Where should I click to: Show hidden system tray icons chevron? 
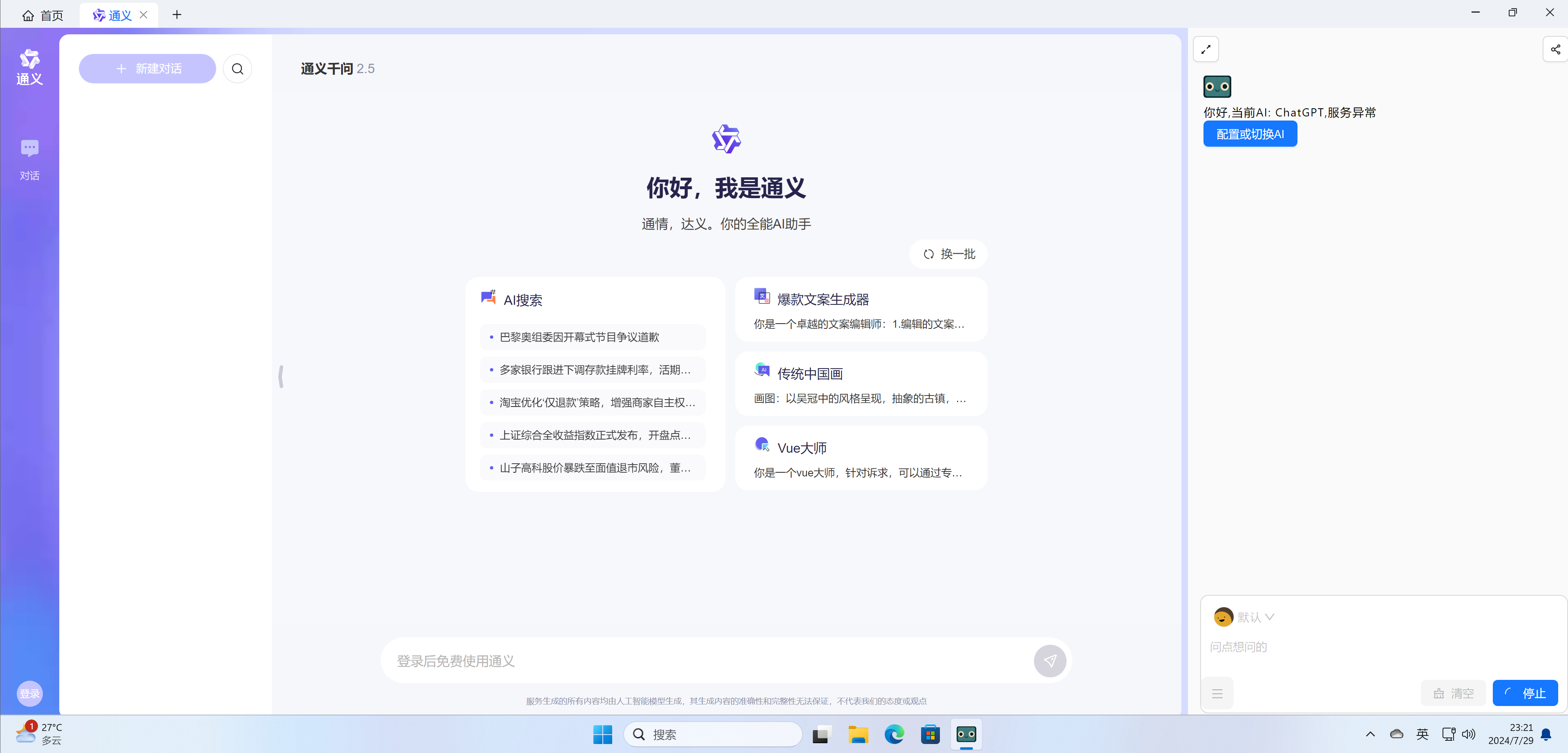click(1370, 734)
